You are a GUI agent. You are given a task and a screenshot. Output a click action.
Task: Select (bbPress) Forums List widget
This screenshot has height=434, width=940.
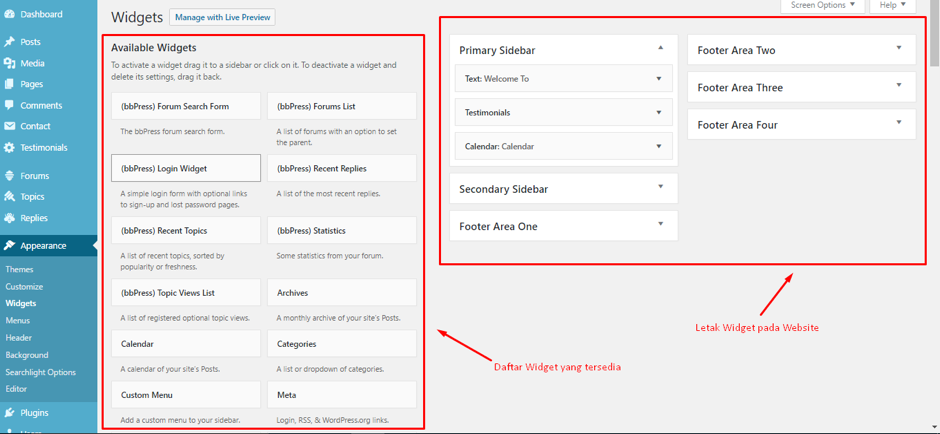tap(342, 106)
